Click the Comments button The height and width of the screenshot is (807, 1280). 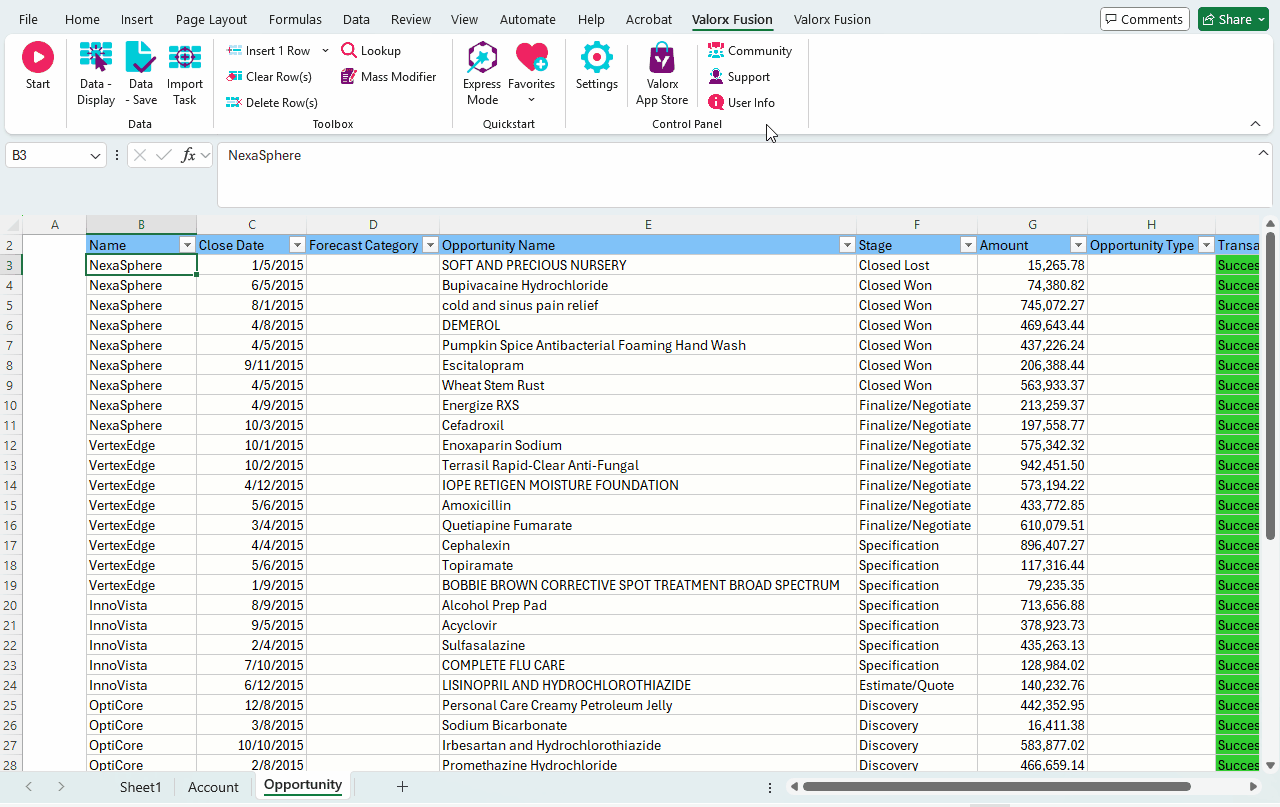pos(1144,19)
